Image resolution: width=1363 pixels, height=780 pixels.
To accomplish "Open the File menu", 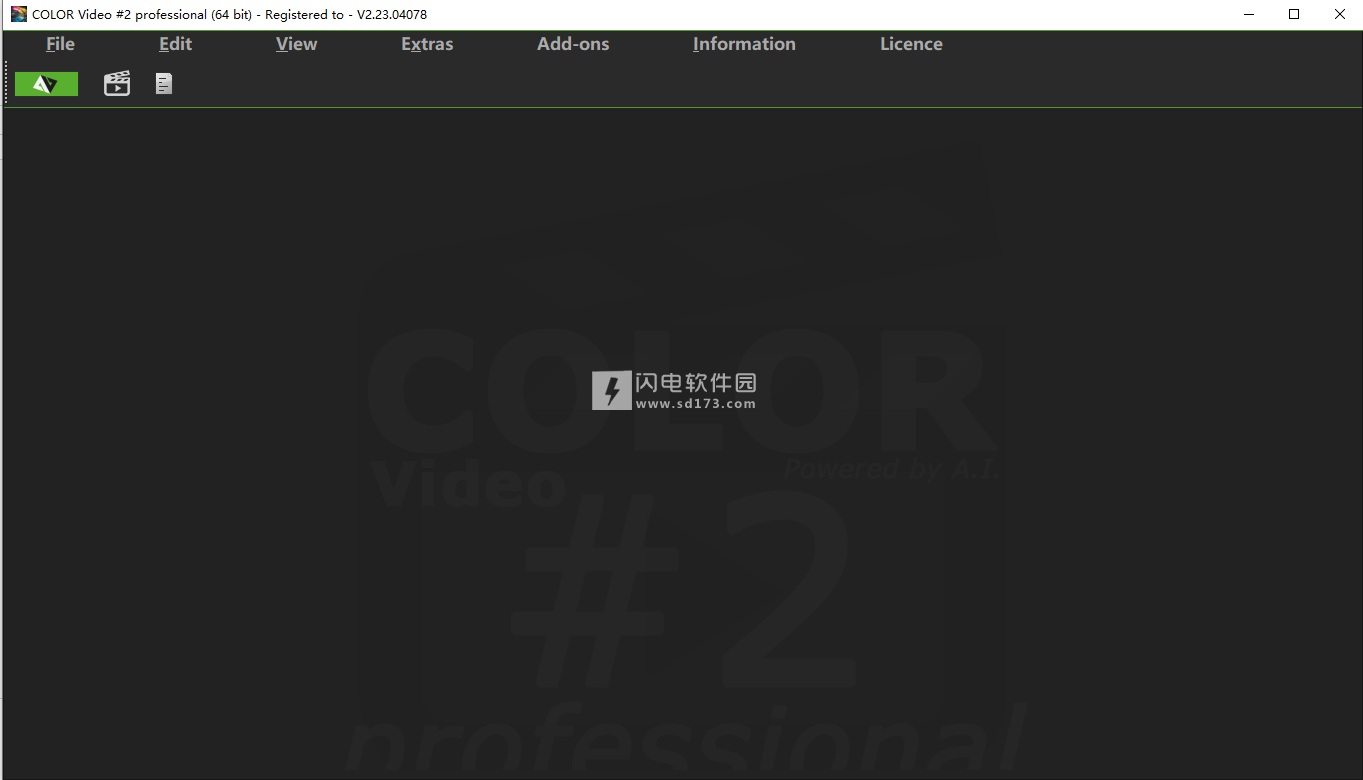I will point(60,44).
